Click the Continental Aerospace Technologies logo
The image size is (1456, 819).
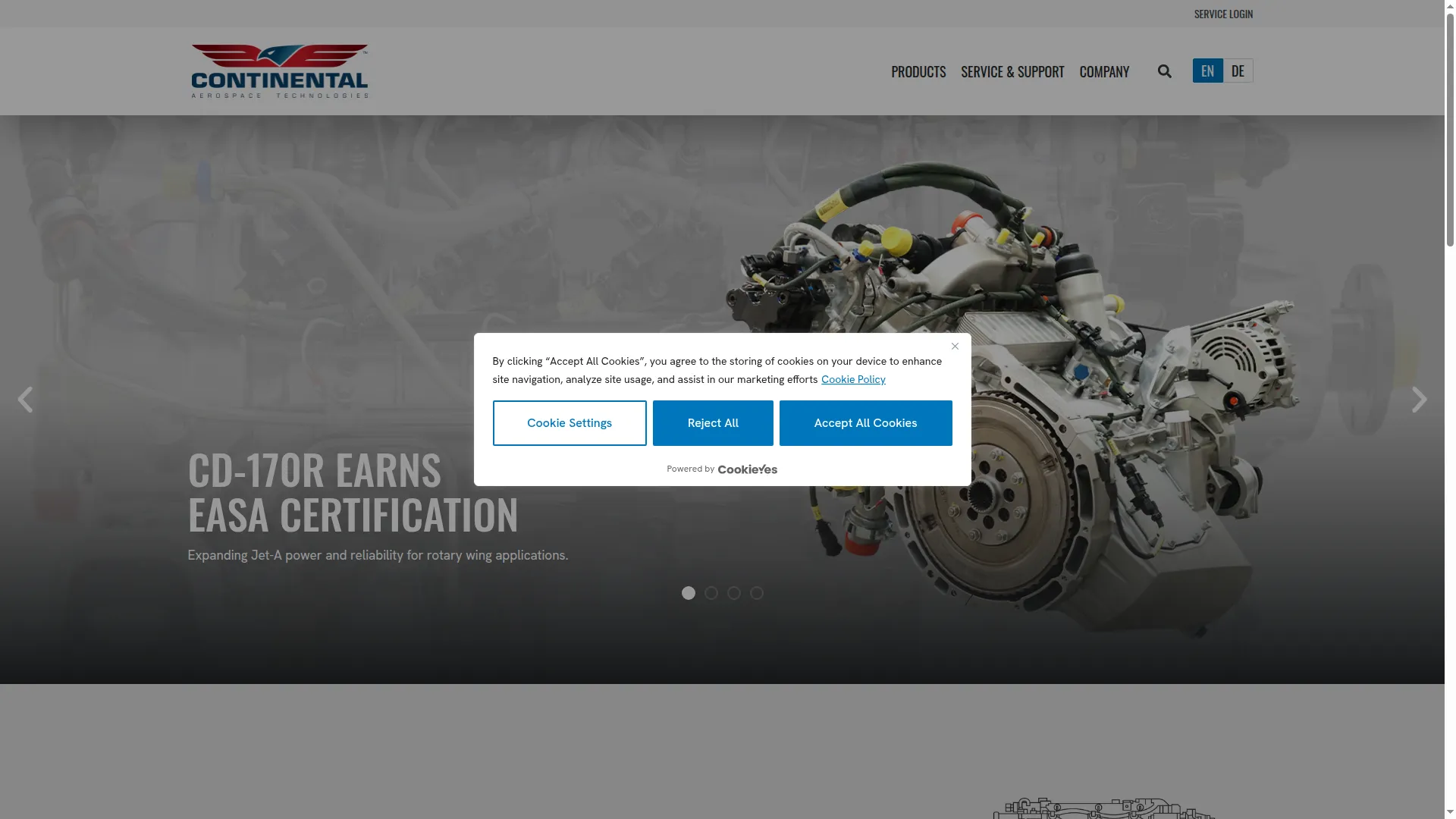tap(280, 71)
